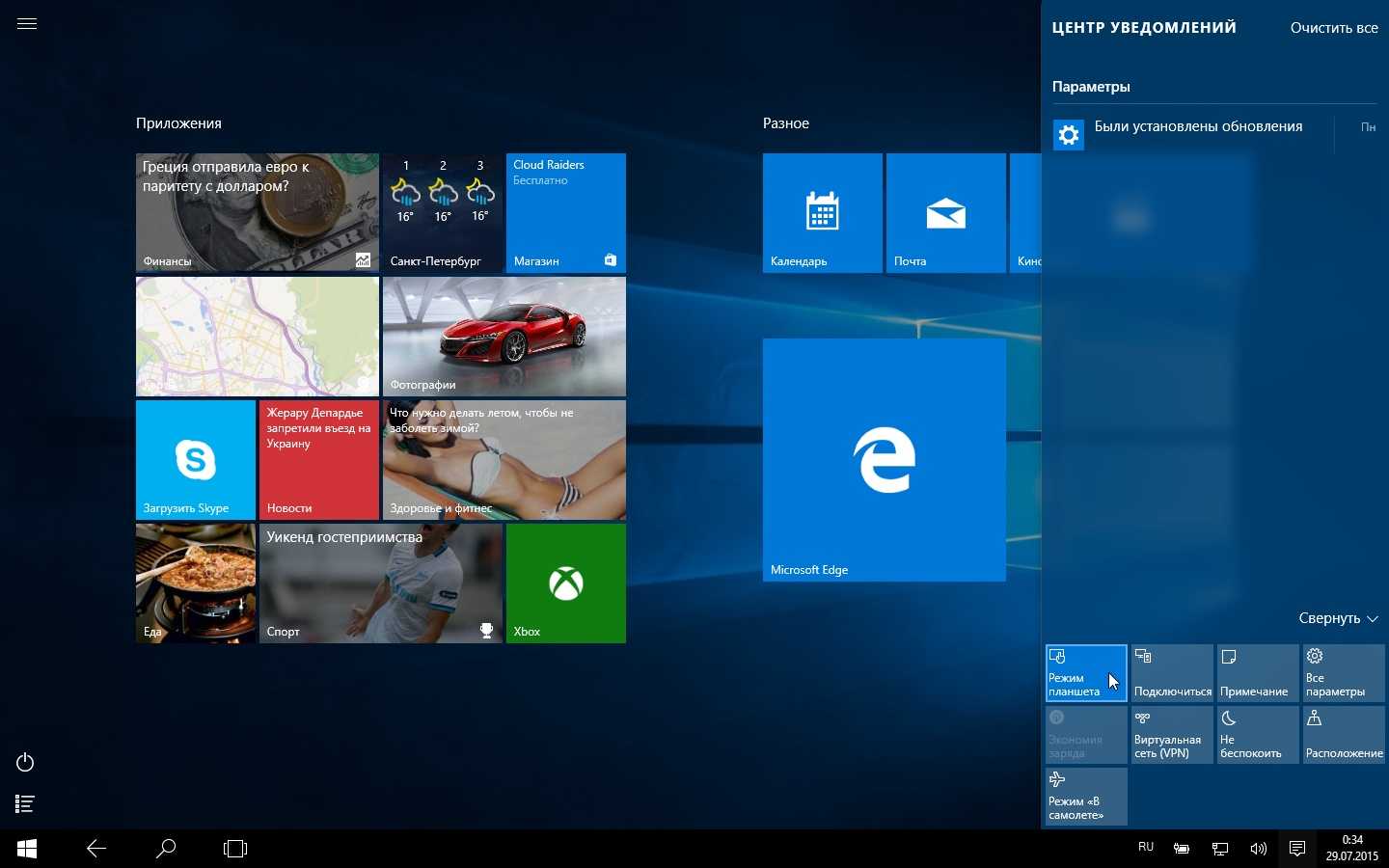
Task: Toggle tablet mode (Режим планшета)
Action: point(1086,673)
